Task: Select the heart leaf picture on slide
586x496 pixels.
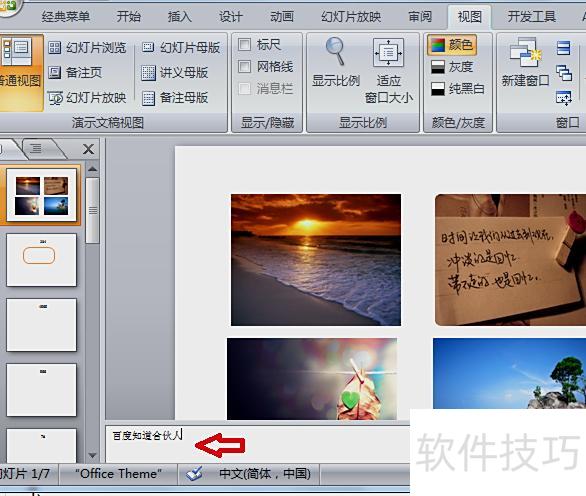Action: click(312, 379)
